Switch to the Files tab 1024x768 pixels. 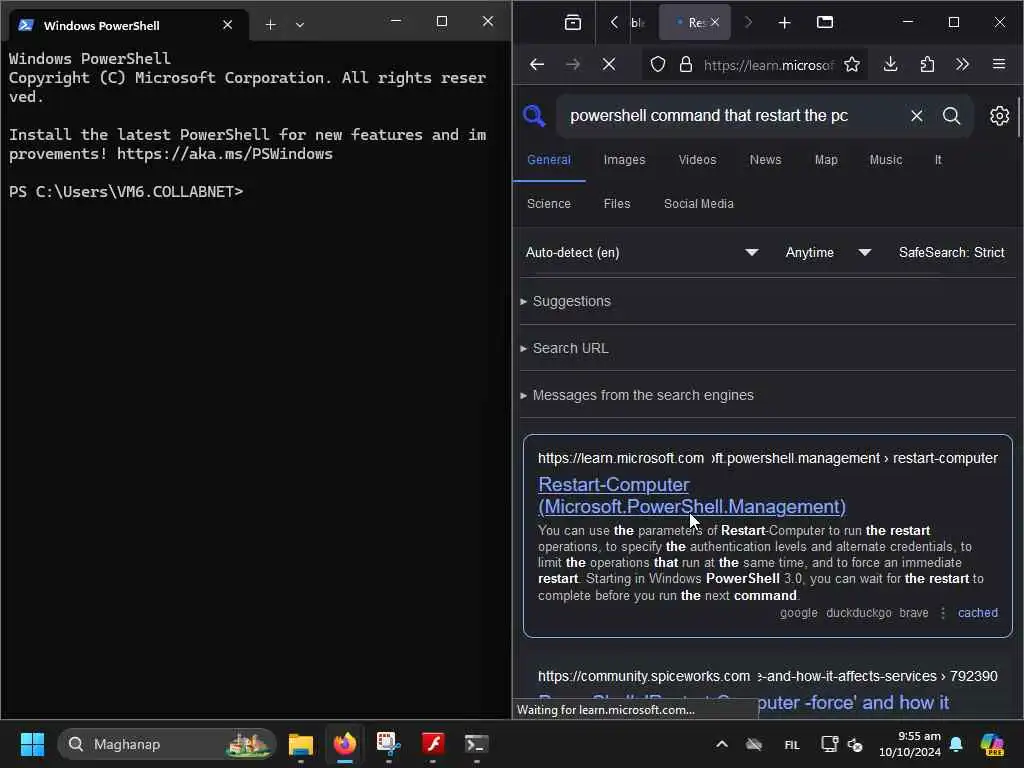coord(616,204)
